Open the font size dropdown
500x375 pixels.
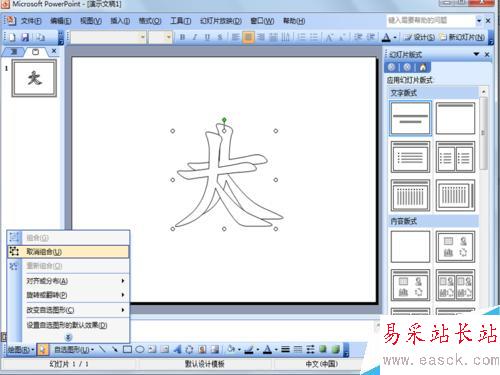click(169, 37)
